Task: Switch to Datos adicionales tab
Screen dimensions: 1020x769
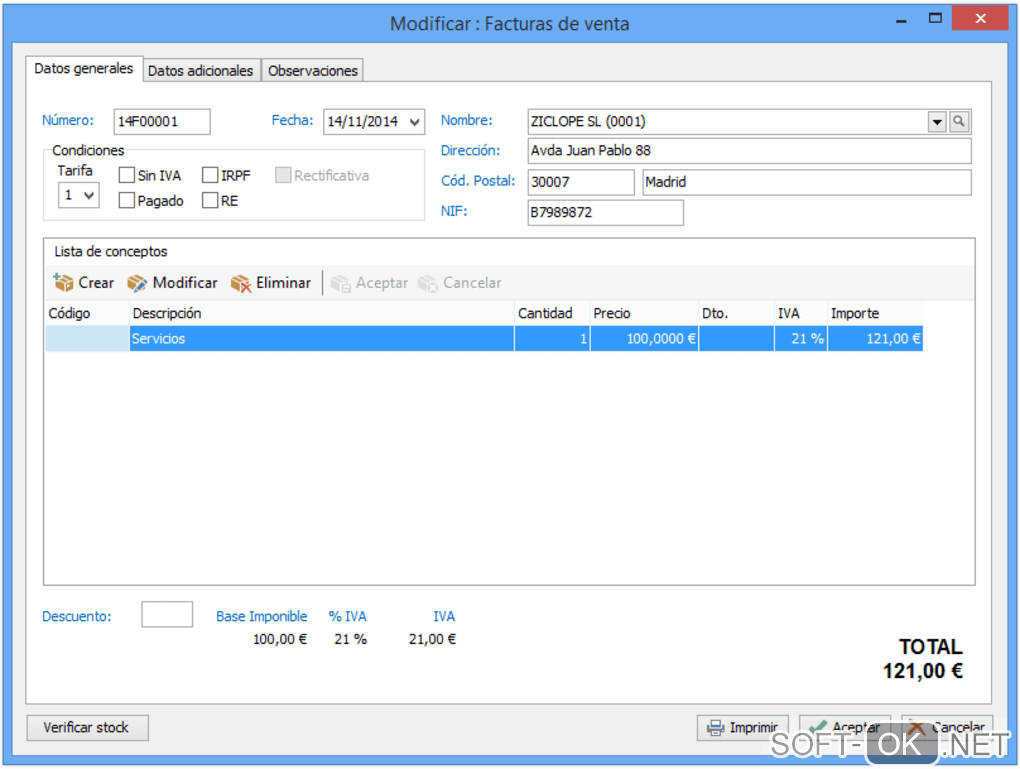Action: pos(200,70)
